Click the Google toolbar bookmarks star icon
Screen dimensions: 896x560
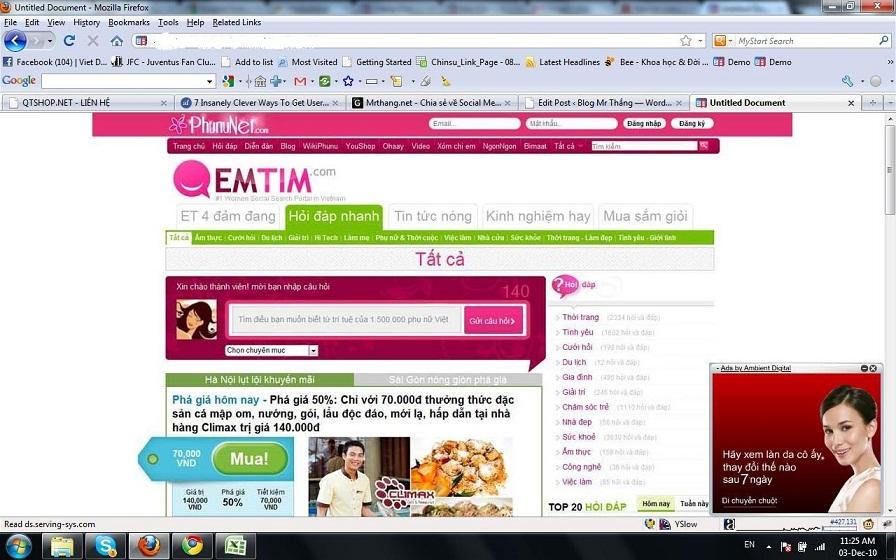[x=348, y=81]
